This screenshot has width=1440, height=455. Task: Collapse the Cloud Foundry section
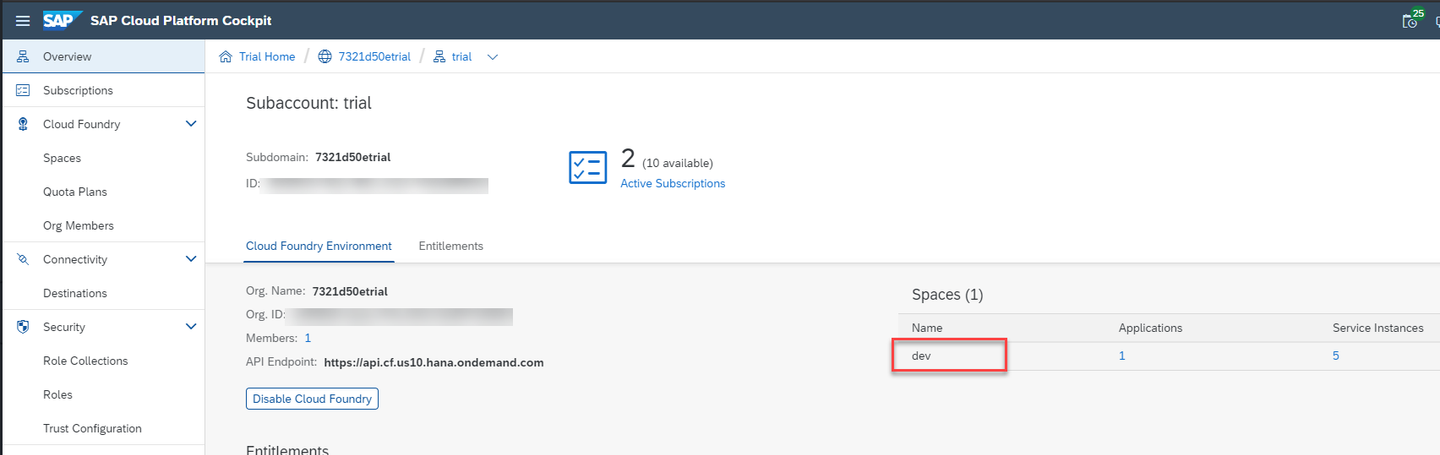192,124
